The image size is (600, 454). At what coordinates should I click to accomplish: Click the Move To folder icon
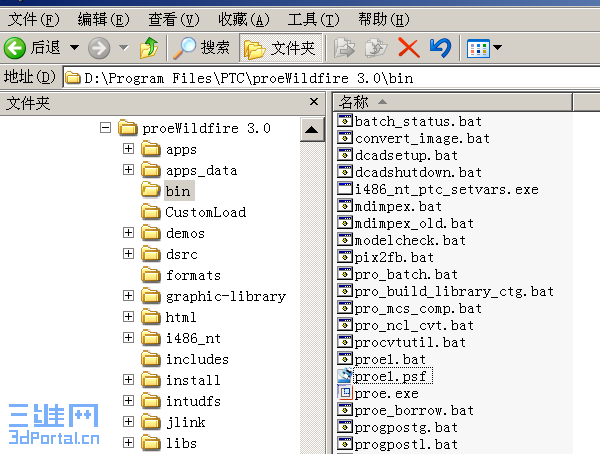(x=344, y=48)
